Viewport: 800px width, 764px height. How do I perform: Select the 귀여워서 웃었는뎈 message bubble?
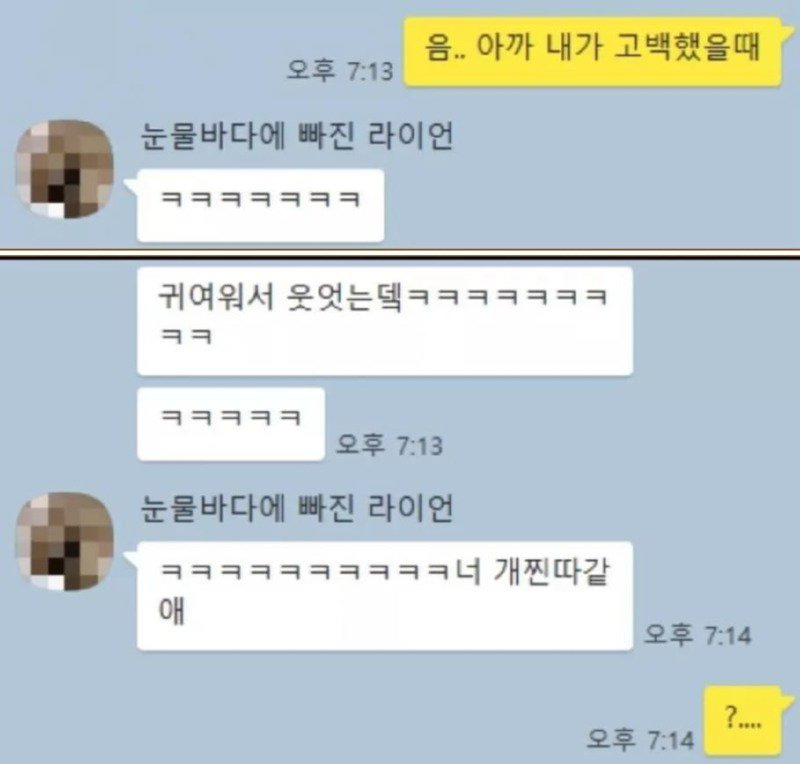coord(385,321)
